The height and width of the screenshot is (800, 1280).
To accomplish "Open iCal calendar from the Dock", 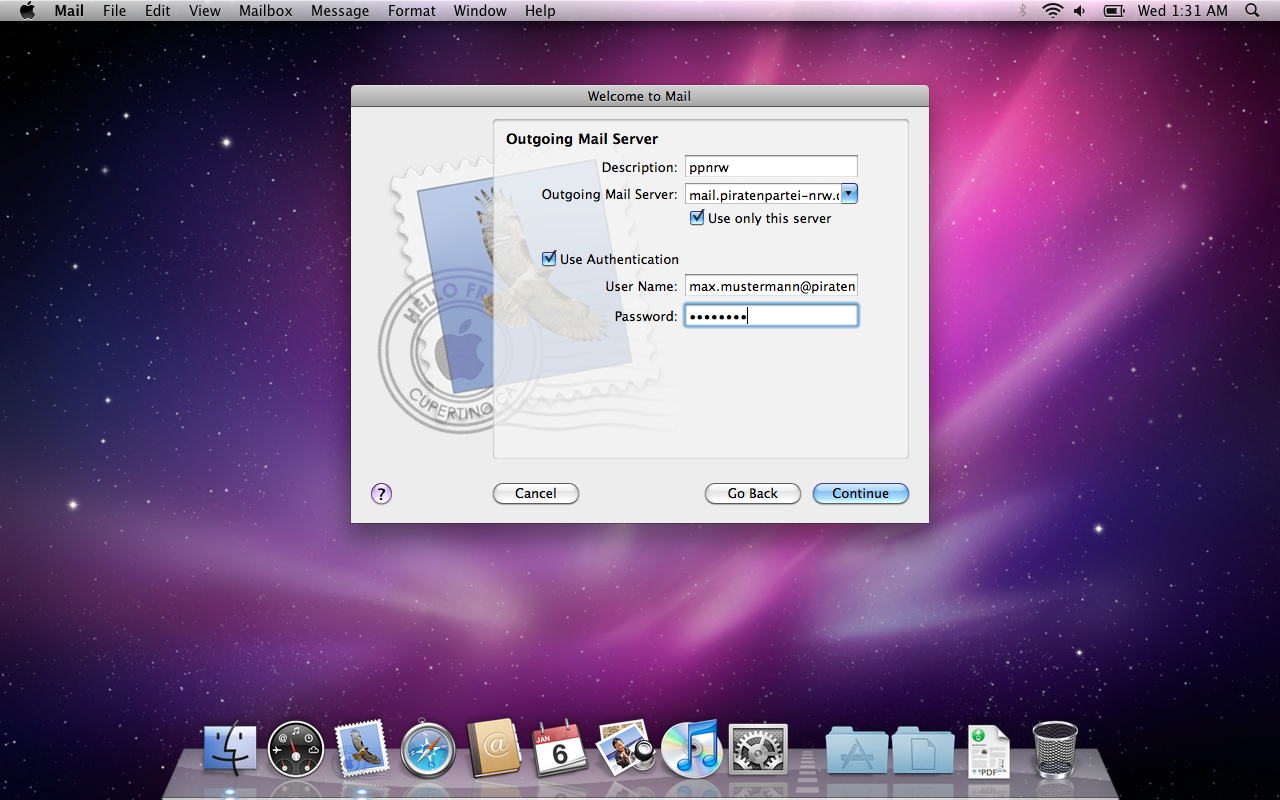I will (559, 749).
